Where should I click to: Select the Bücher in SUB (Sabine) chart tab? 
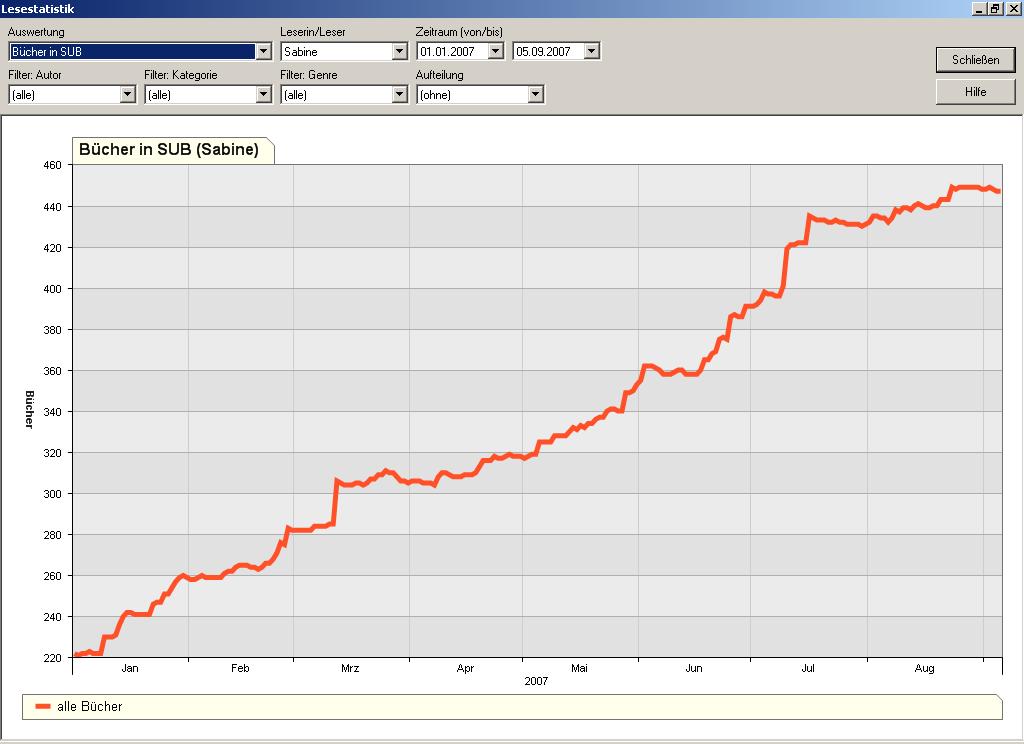click(169, 150)
